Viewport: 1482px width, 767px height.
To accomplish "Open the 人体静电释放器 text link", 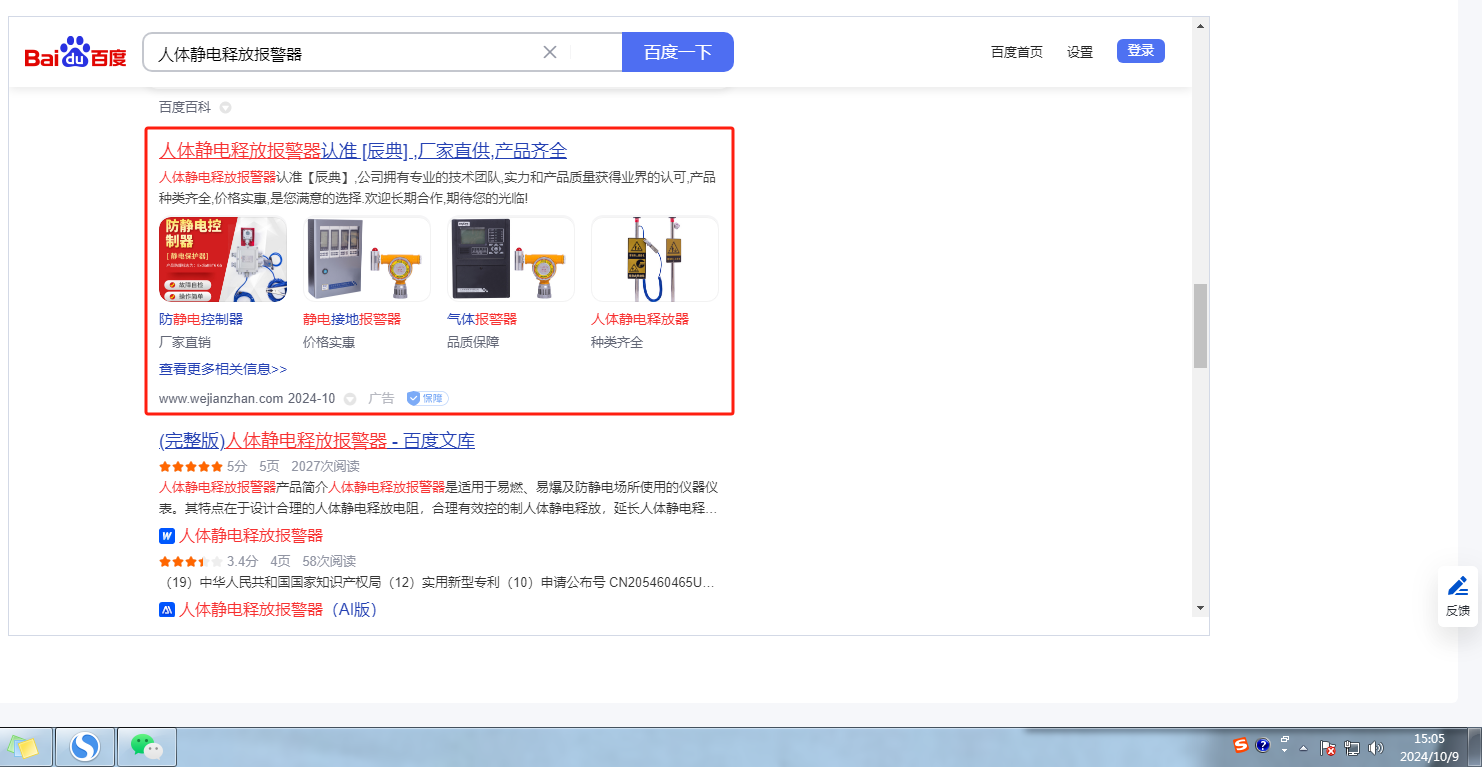I will tap(640, 319).
